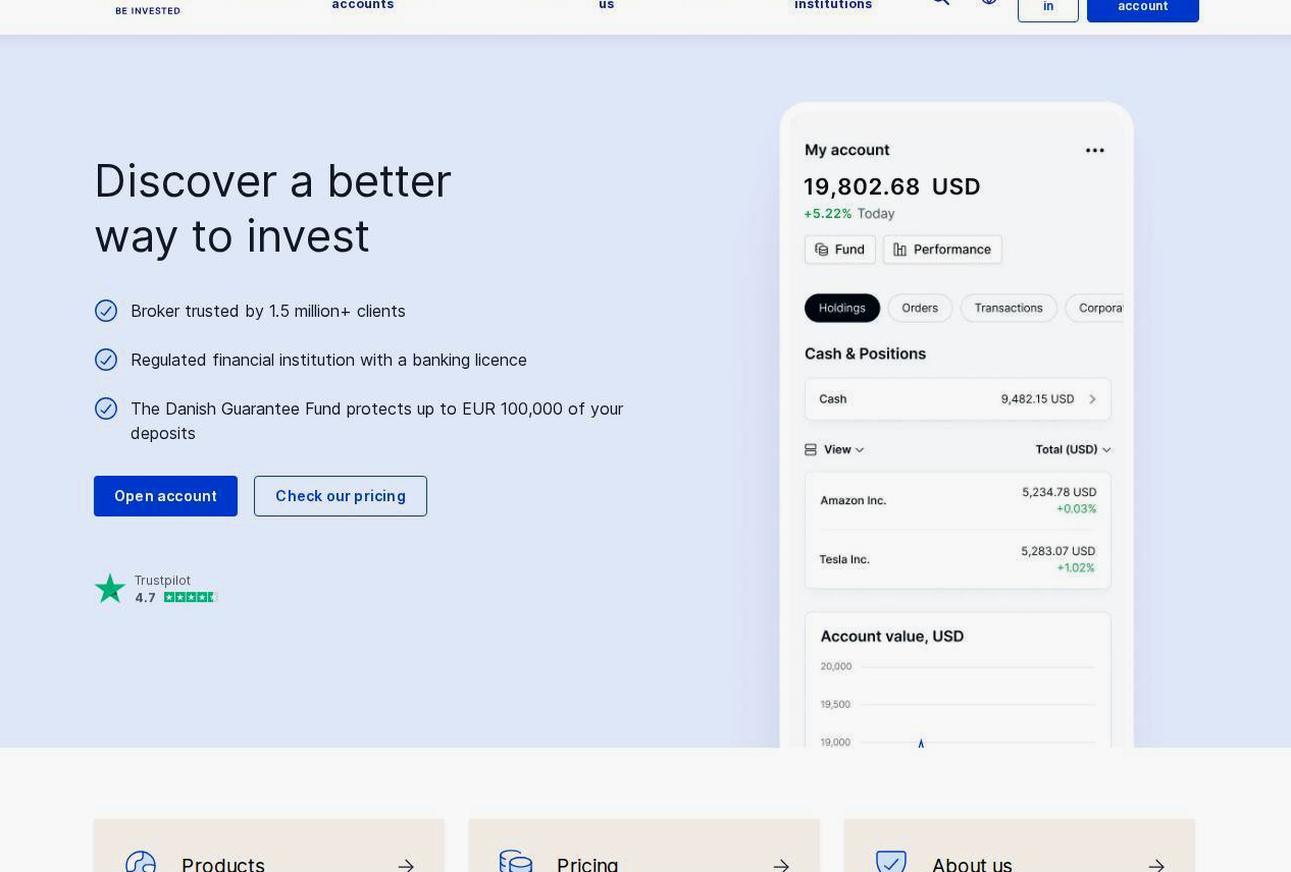1291x872 pixels.
Task: Switch to the Orders tab
Action: [x=920, y=308]
